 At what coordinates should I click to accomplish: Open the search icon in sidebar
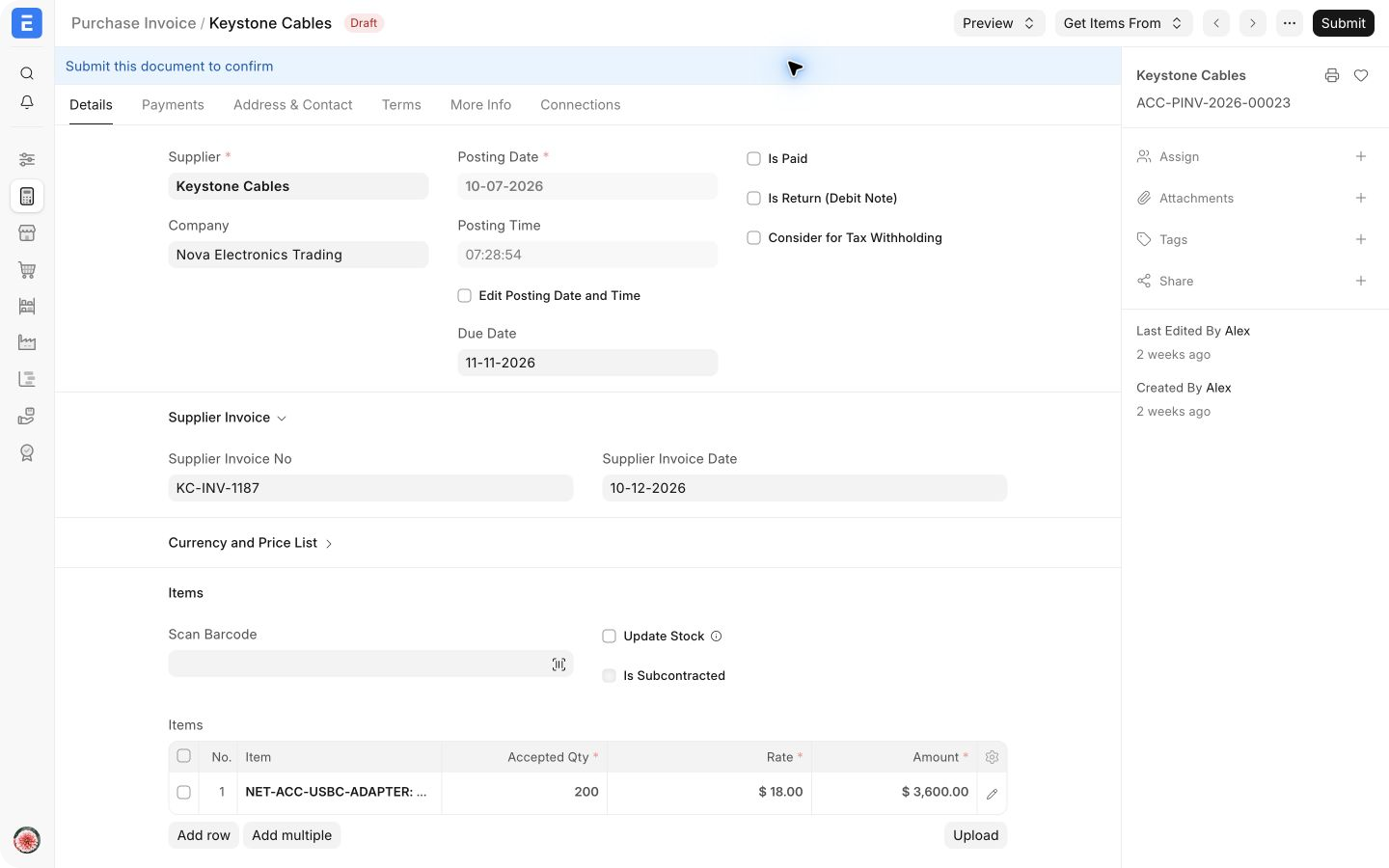pos(27,73)
